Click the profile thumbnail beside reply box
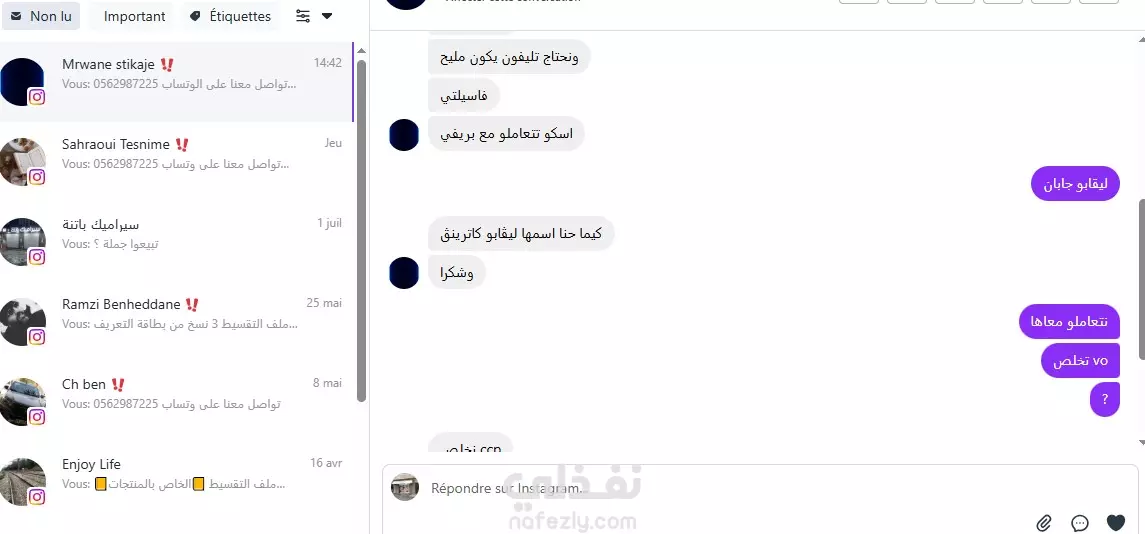This screenshot has width=1145, height=534. point(405,487)
